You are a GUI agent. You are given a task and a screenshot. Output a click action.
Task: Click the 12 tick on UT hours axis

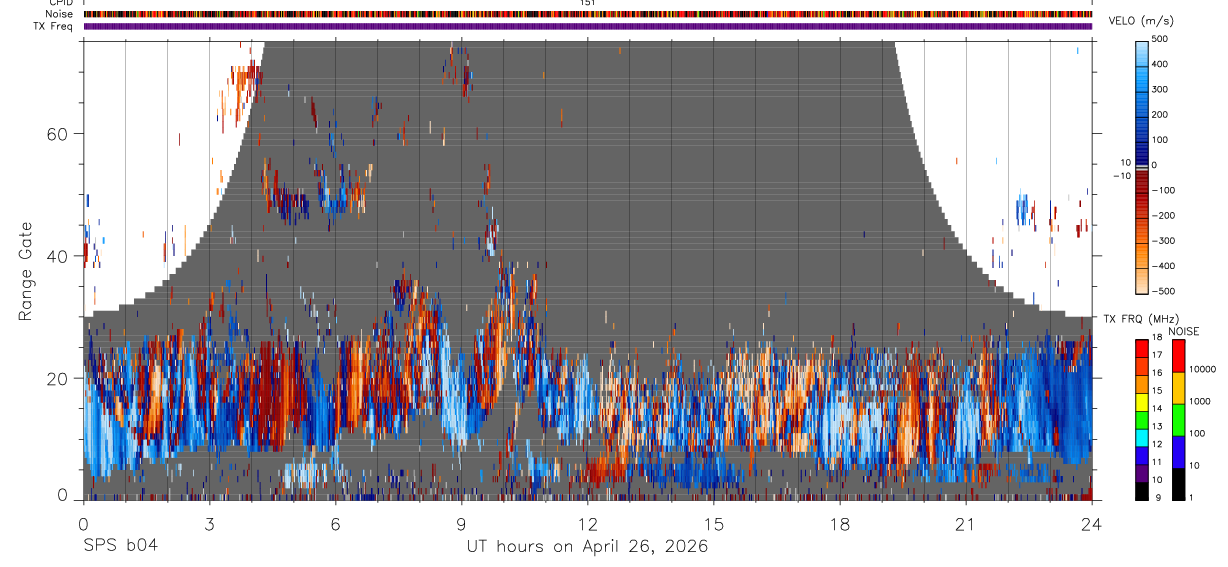587,523
